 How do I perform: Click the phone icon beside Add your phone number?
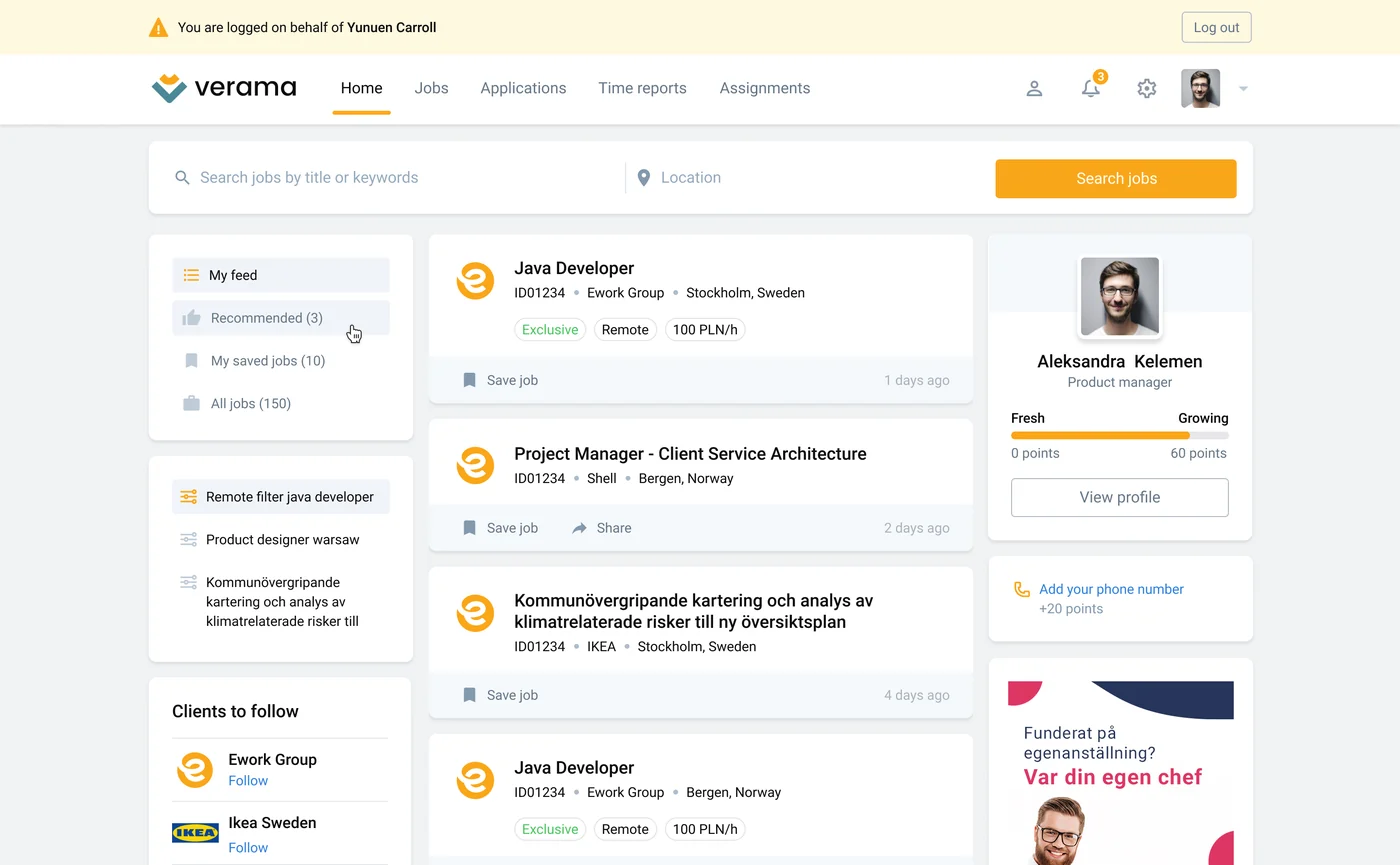point(1021,590)
